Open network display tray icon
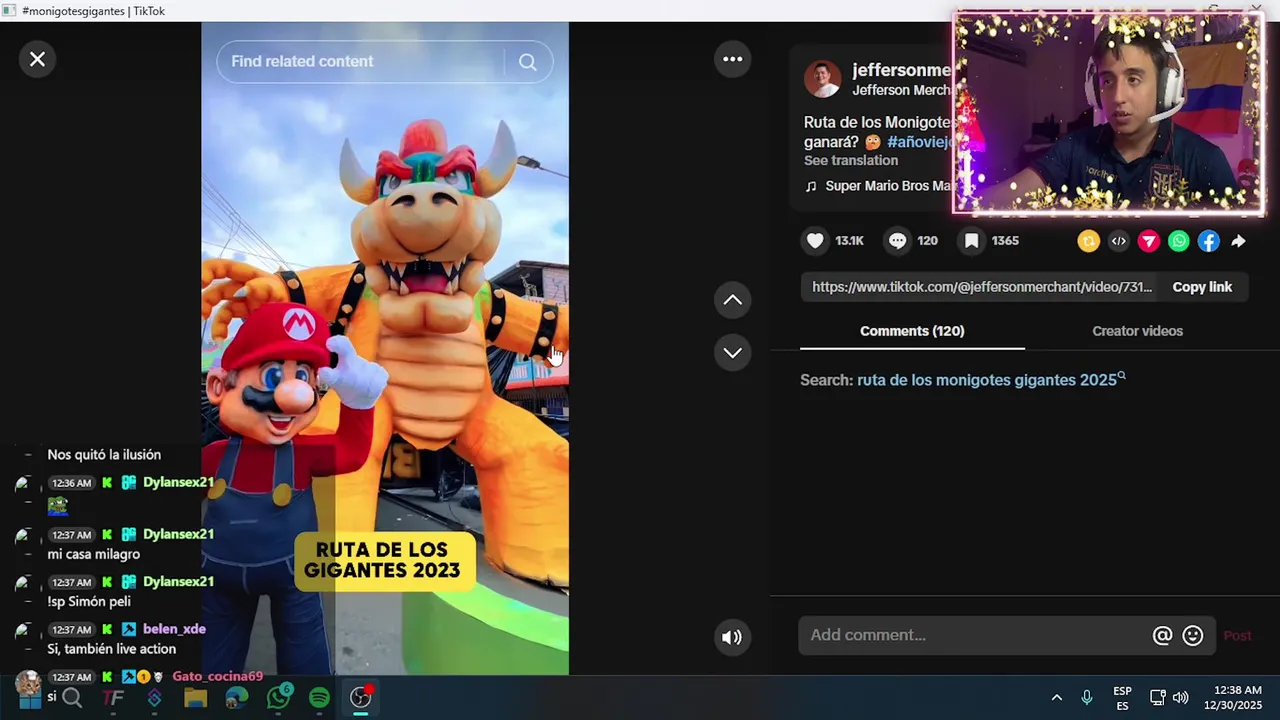Image resolution: width=1280 pixels, height=720 pixels. [x=1157, y=698]
